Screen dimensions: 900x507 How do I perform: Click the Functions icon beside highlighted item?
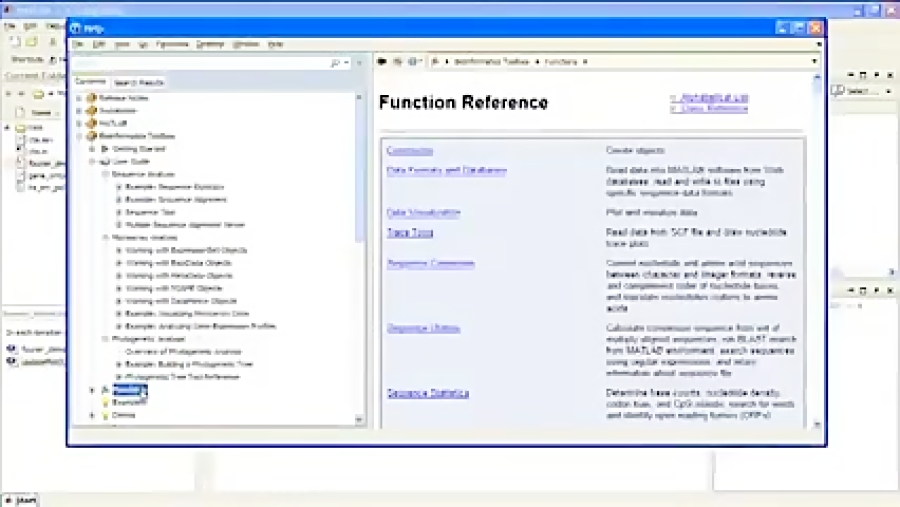(105, 390)
